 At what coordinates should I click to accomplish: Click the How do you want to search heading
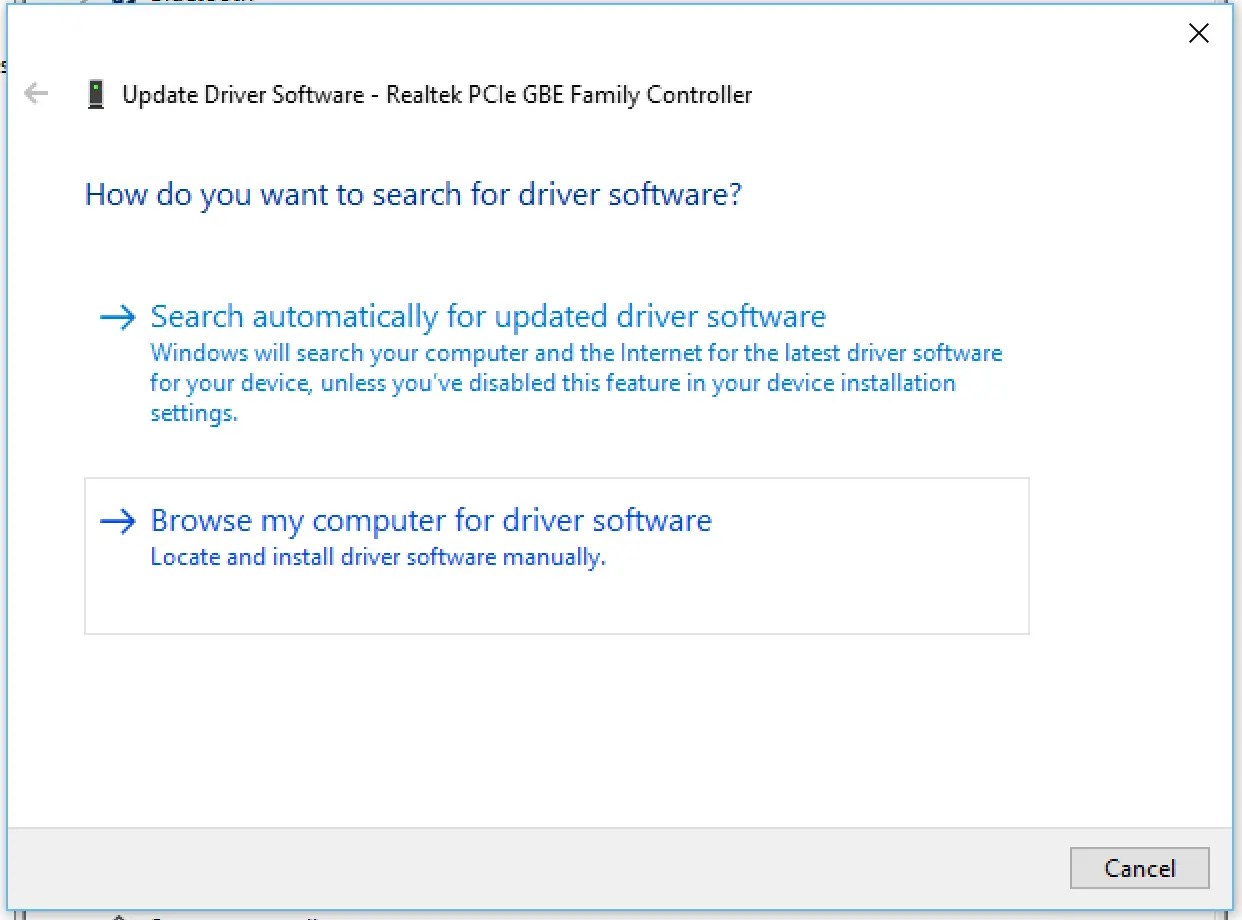tap(412, 194)
